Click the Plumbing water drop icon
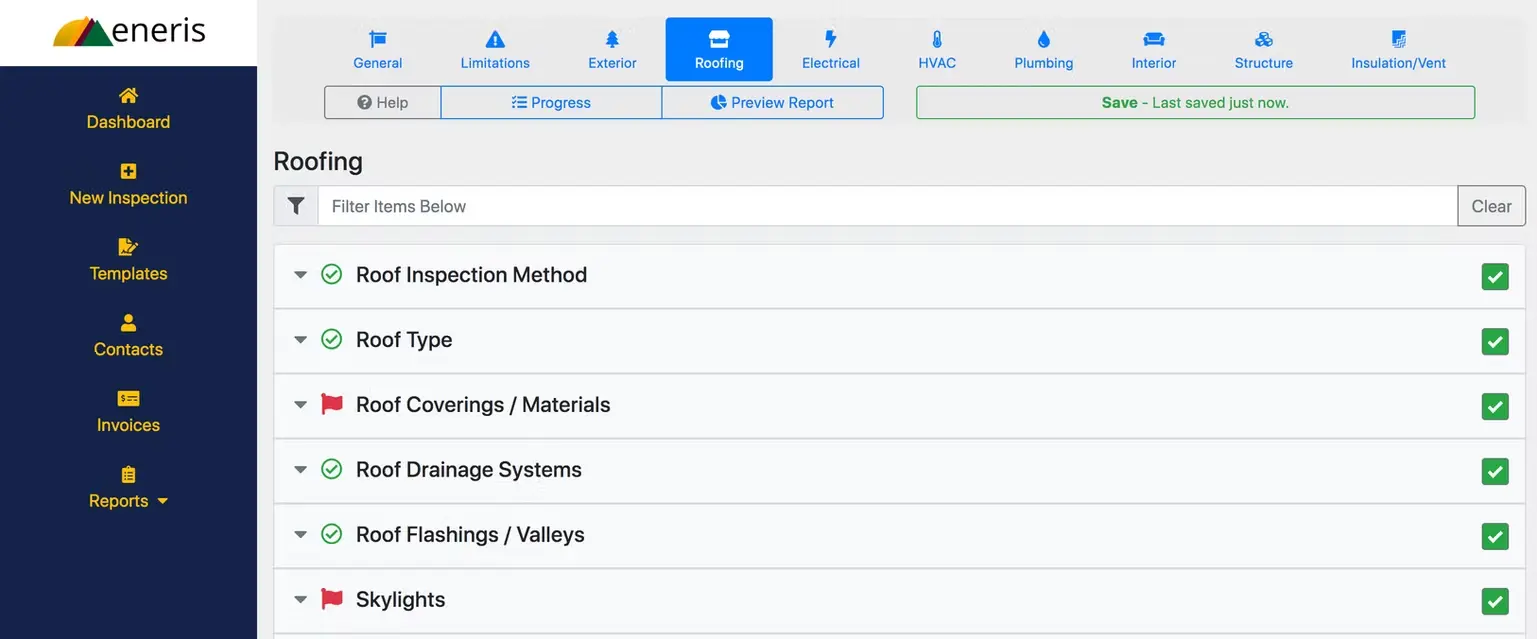 [x=1044, y=39]
